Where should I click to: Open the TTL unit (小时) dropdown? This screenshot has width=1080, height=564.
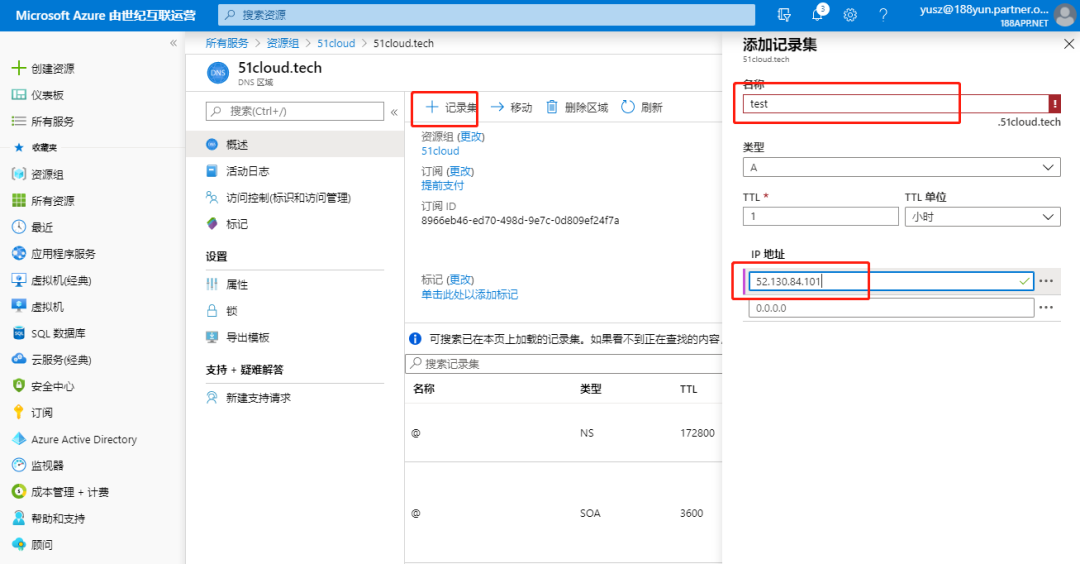click(982, 217)
